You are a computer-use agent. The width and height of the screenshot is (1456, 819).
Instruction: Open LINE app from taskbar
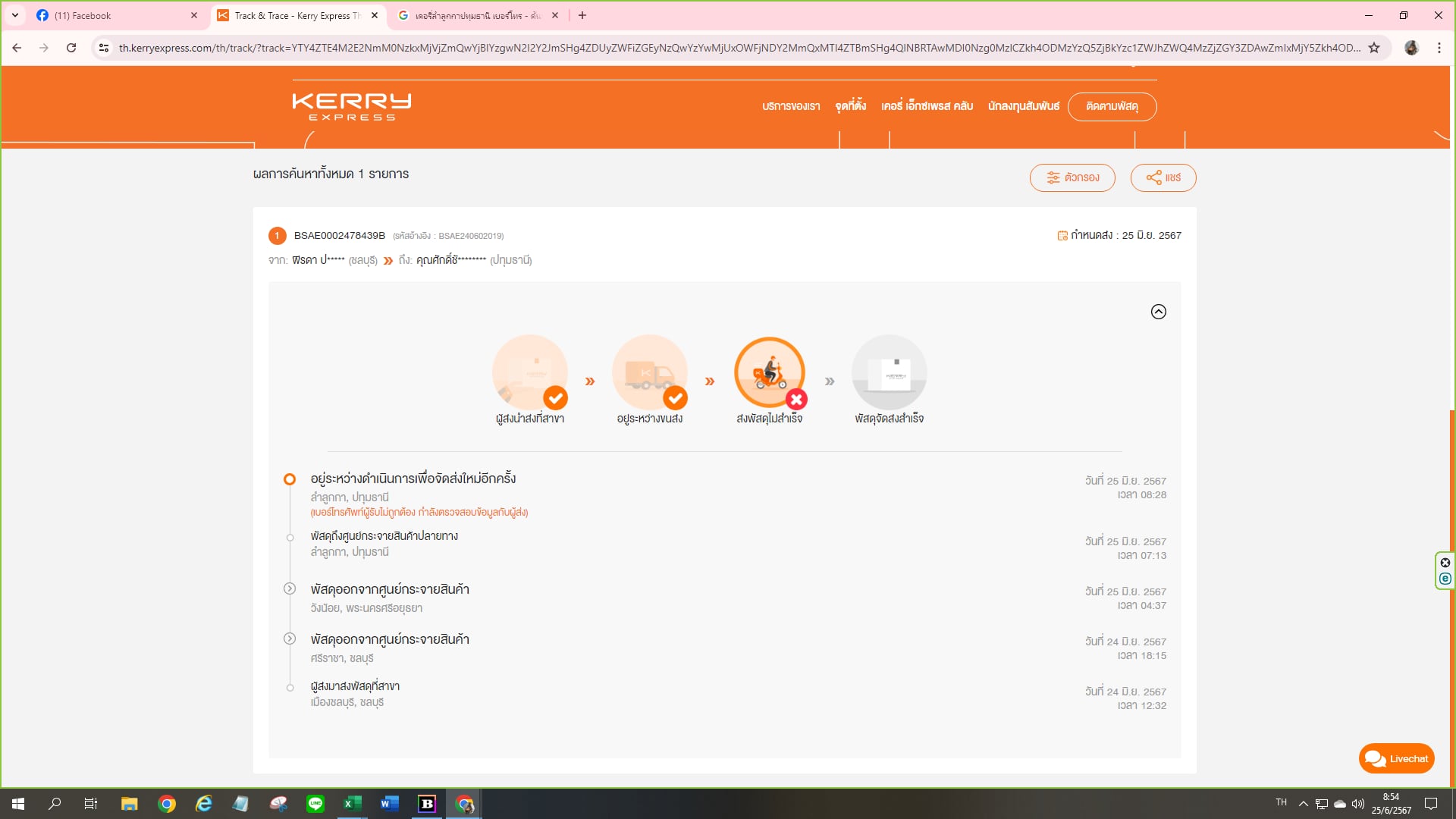click(315, 804)
